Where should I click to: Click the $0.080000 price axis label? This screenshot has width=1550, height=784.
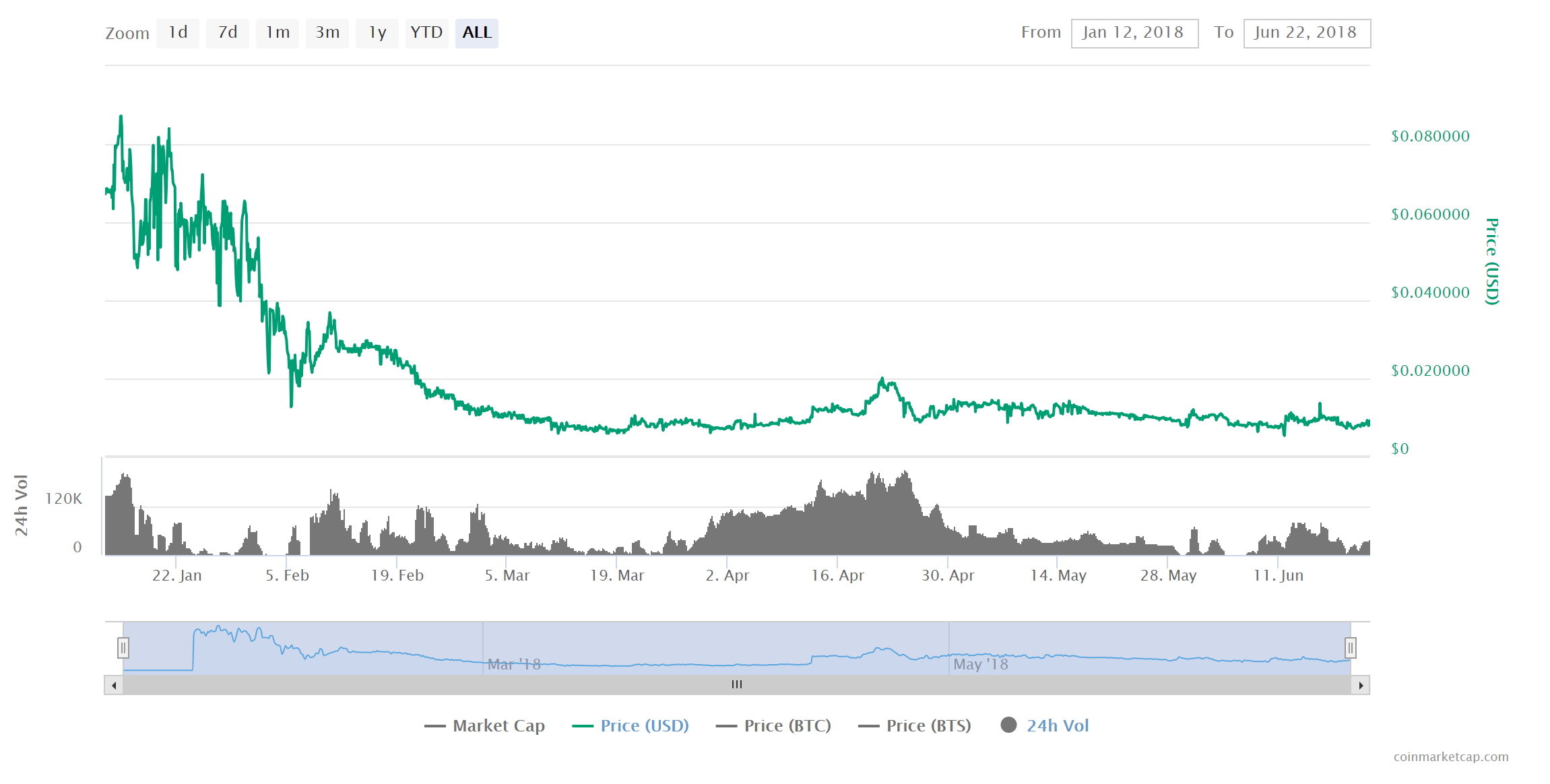(1431, 136)
